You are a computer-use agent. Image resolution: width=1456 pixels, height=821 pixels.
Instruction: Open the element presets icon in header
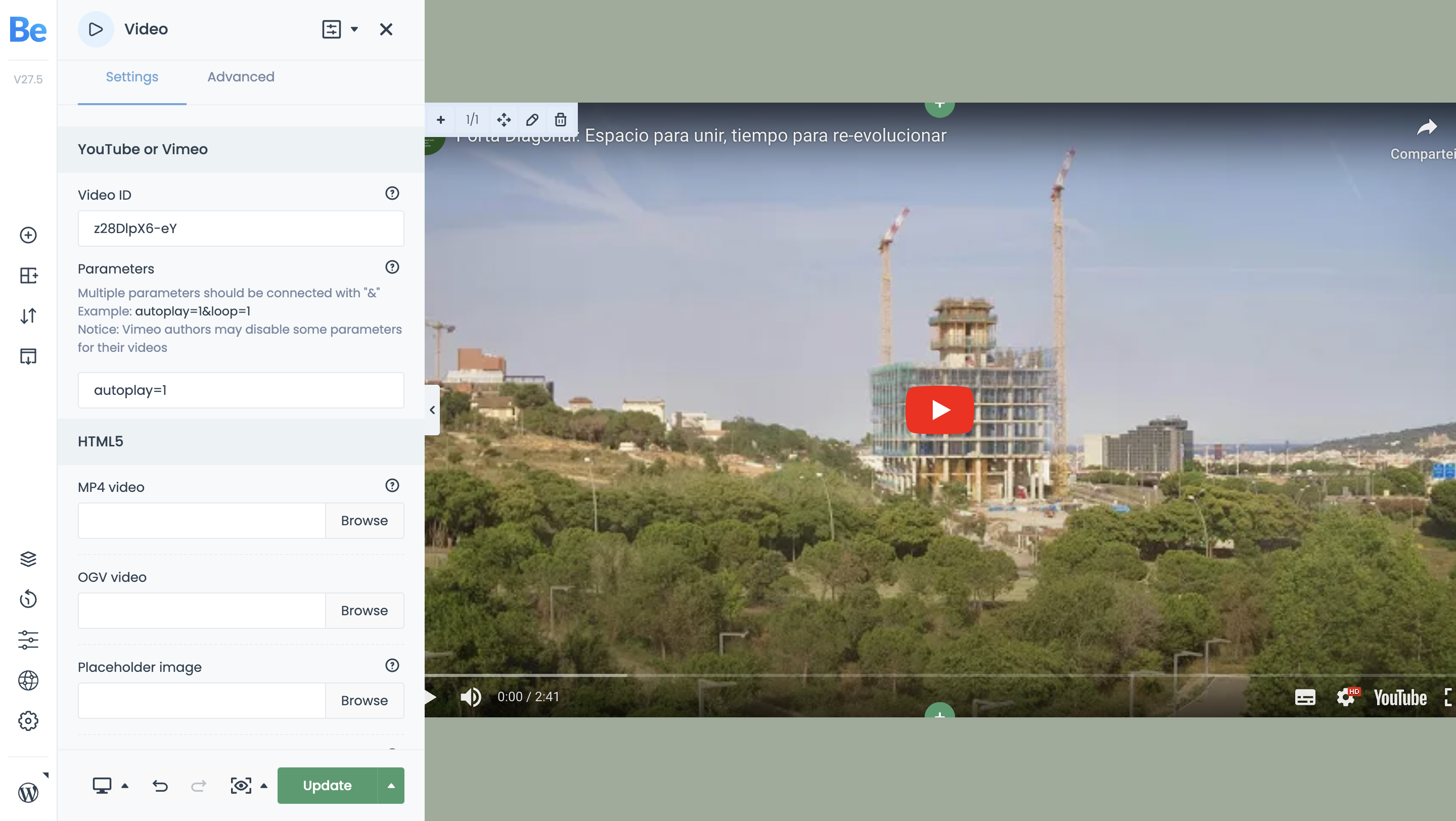(331, 29)
